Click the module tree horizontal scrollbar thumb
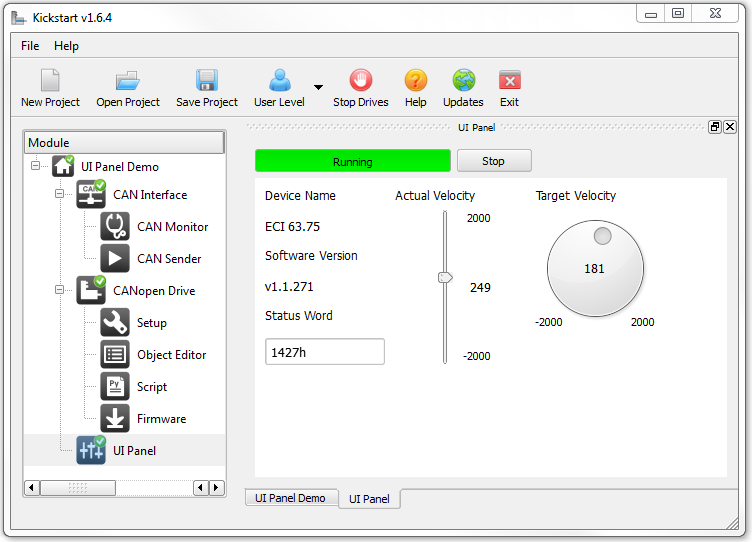 click(x=78, y=488)
